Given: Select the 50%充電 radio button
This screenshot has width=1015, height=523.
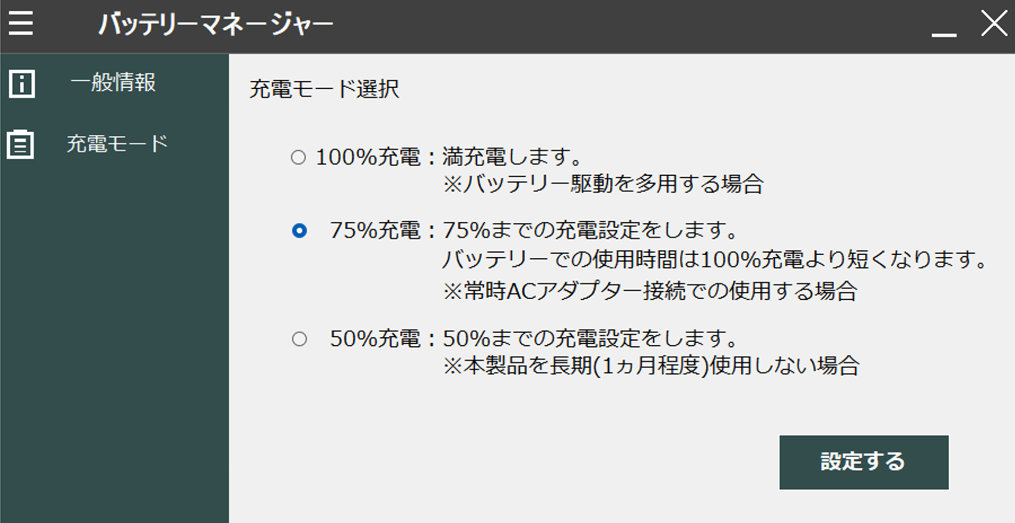Looking at the screenshot, I should [x=298, y=339].
